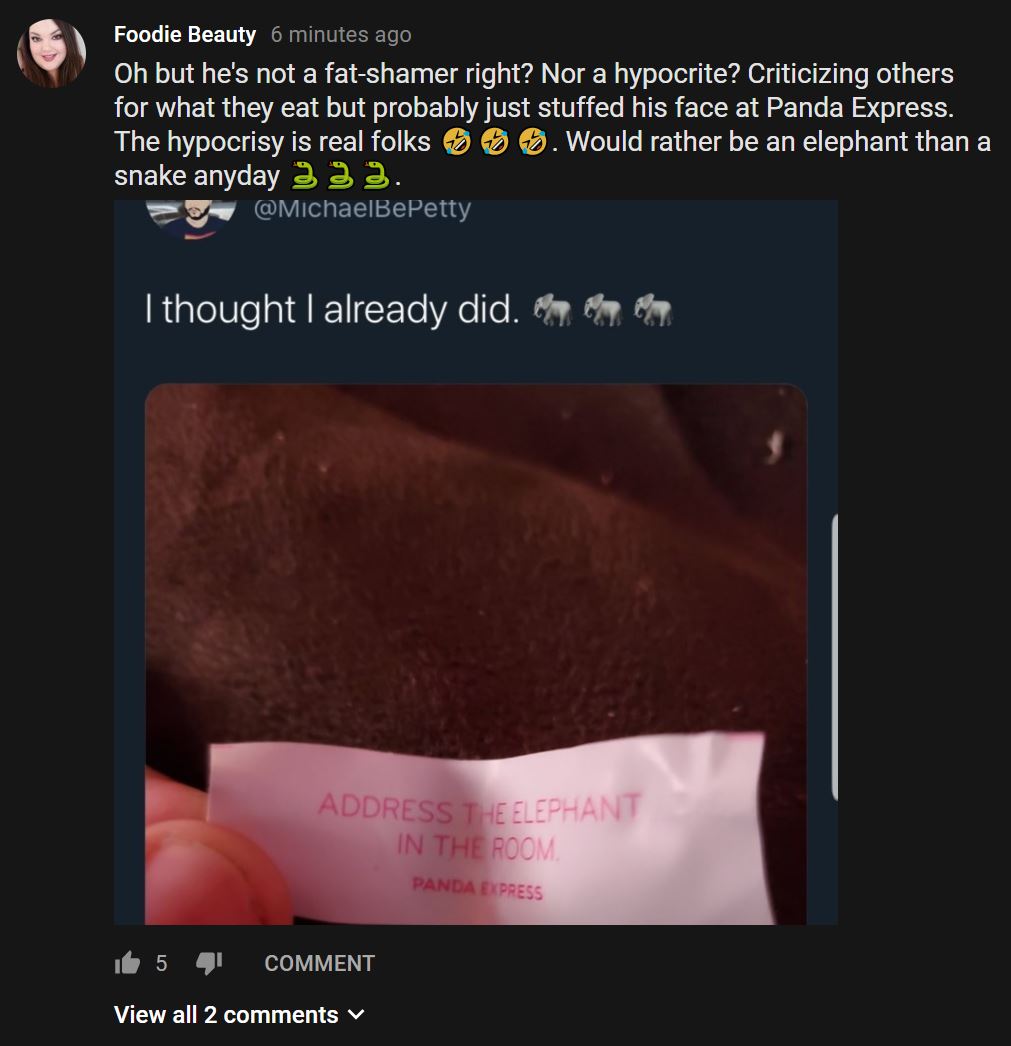
Task: Open the COMMENT button
Action: (x=319, y=963)
